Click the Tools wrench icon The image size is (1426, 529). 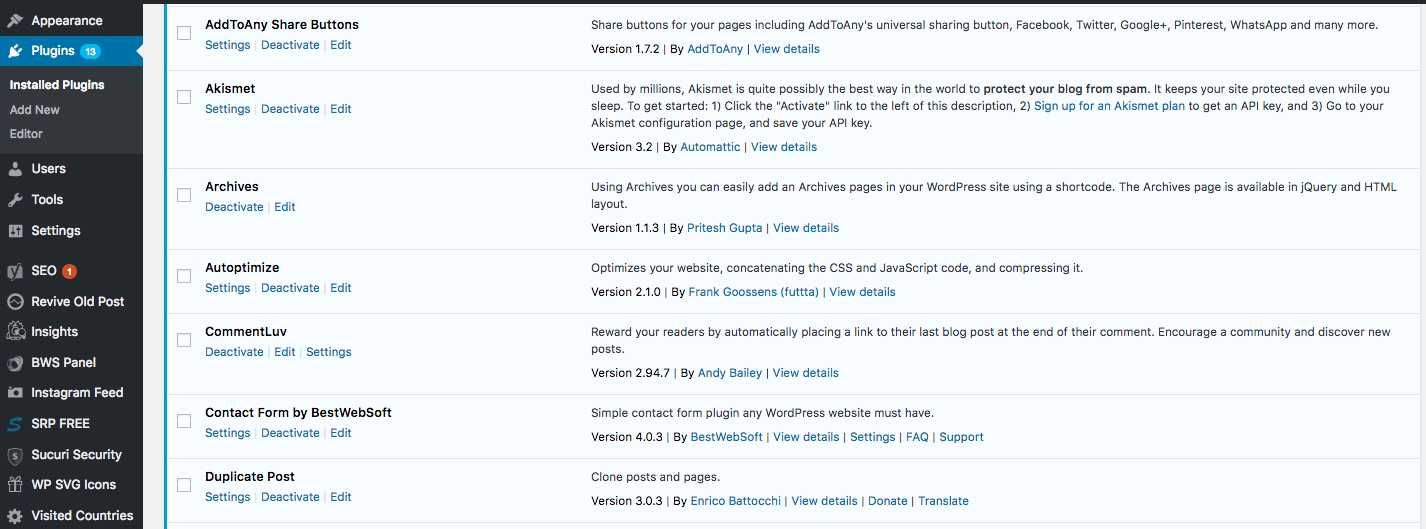pyautogui.click(x=15, y=200)
